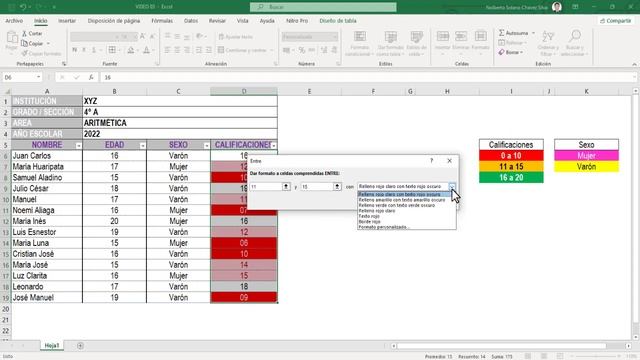Image resolution: width=640 pixels, height=360 pixels.
Task: Click the Autosuma sigma icon
Action: click(502, 33)
